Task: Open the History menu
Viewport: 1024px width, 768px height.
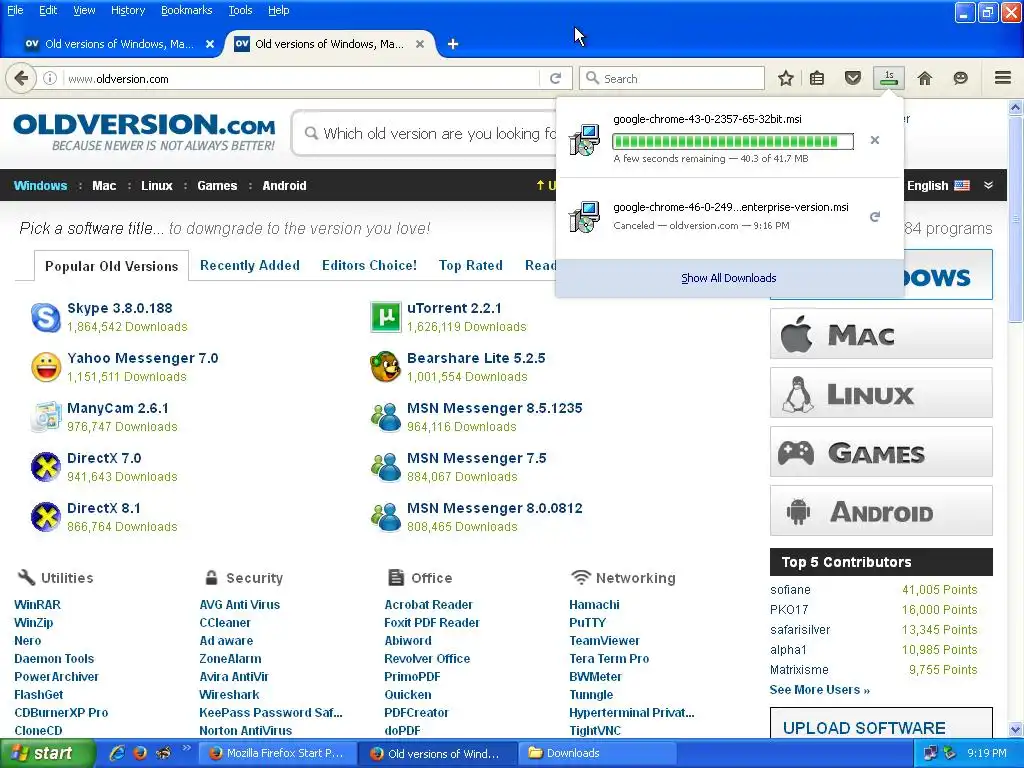Action: click(x=127, y=10)
